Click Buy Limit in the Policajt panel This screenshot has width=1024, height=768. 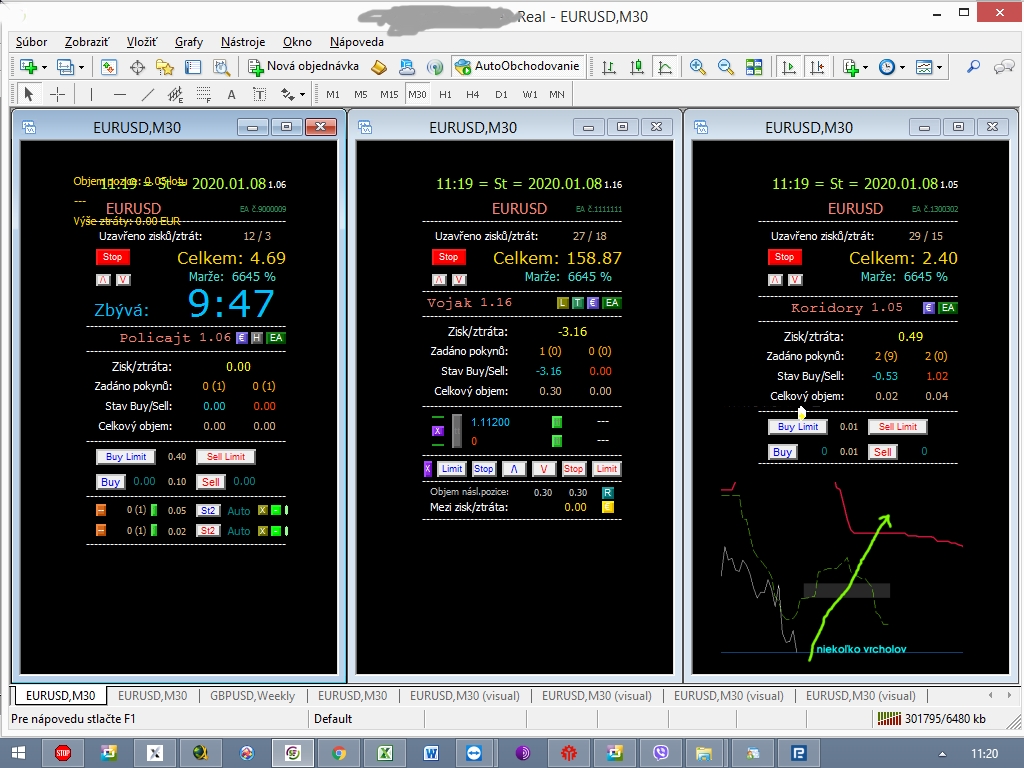point(126,456)
